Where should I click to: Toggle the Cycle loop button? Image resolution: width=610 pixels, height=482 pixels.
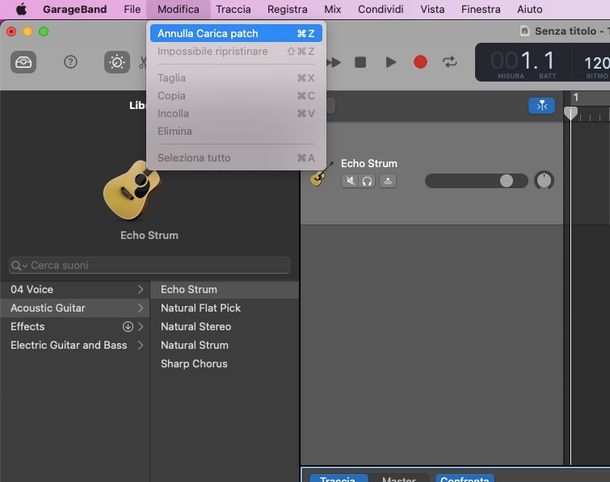tap(450, 62)
